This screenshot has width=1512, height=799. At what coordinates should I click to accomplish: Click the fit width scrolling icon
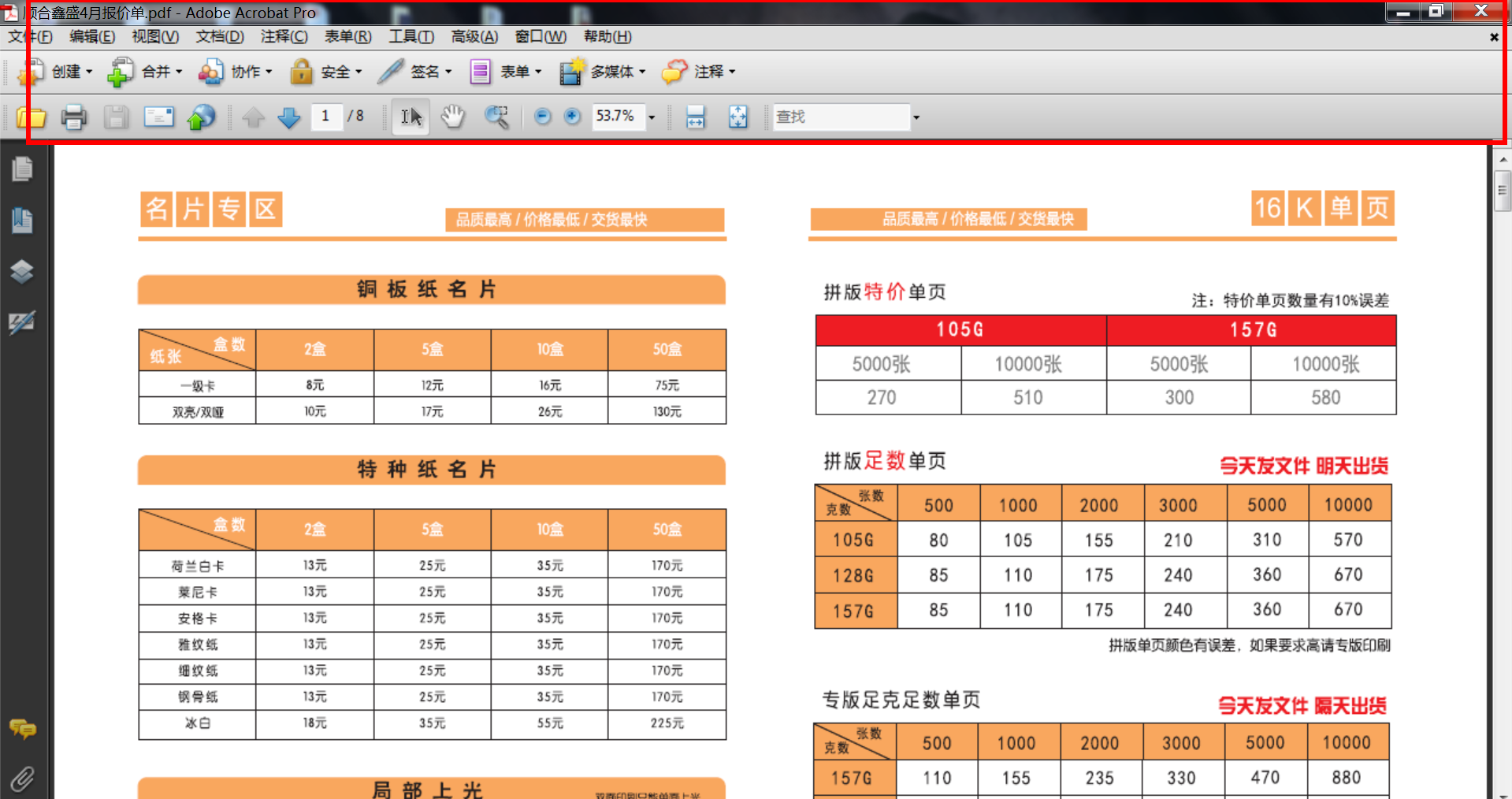[695, 117]
